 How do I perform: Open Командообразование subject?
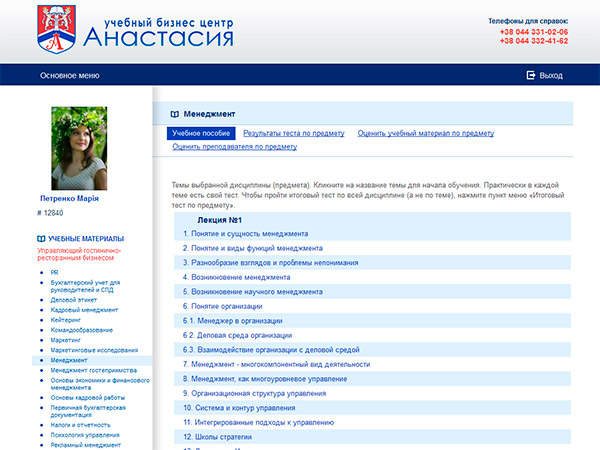(x=82, y=330)
